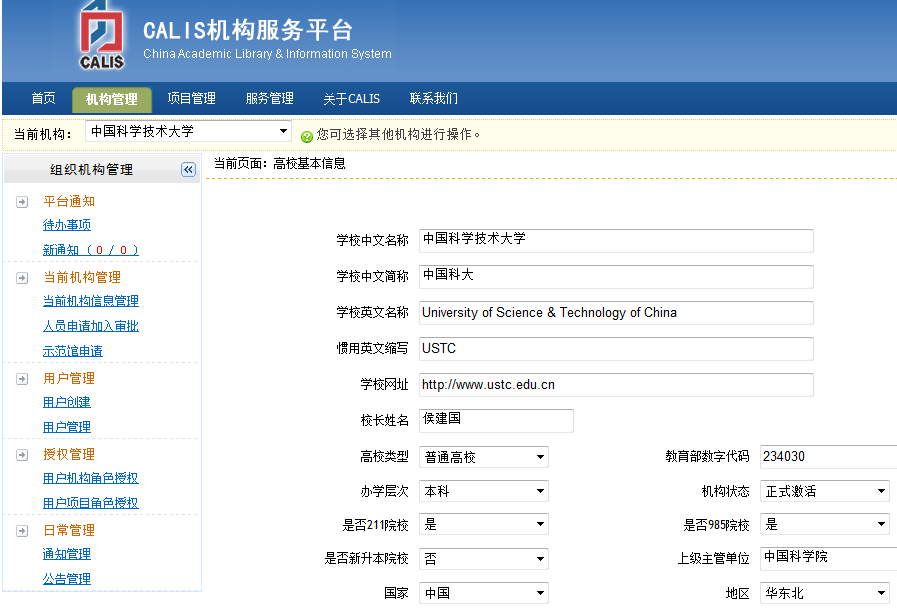The image size is (897, 613).
Task: Toggle the arrow icon next to 授权管理
Action: point(22,455)
